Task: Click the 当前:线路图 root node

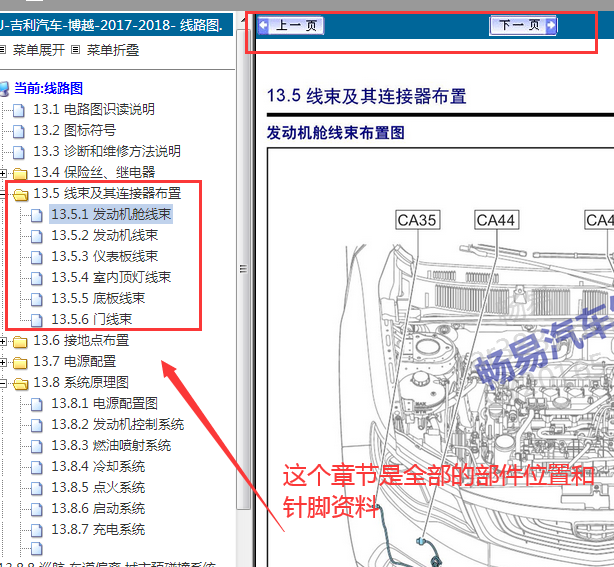Action: [49, 88]
